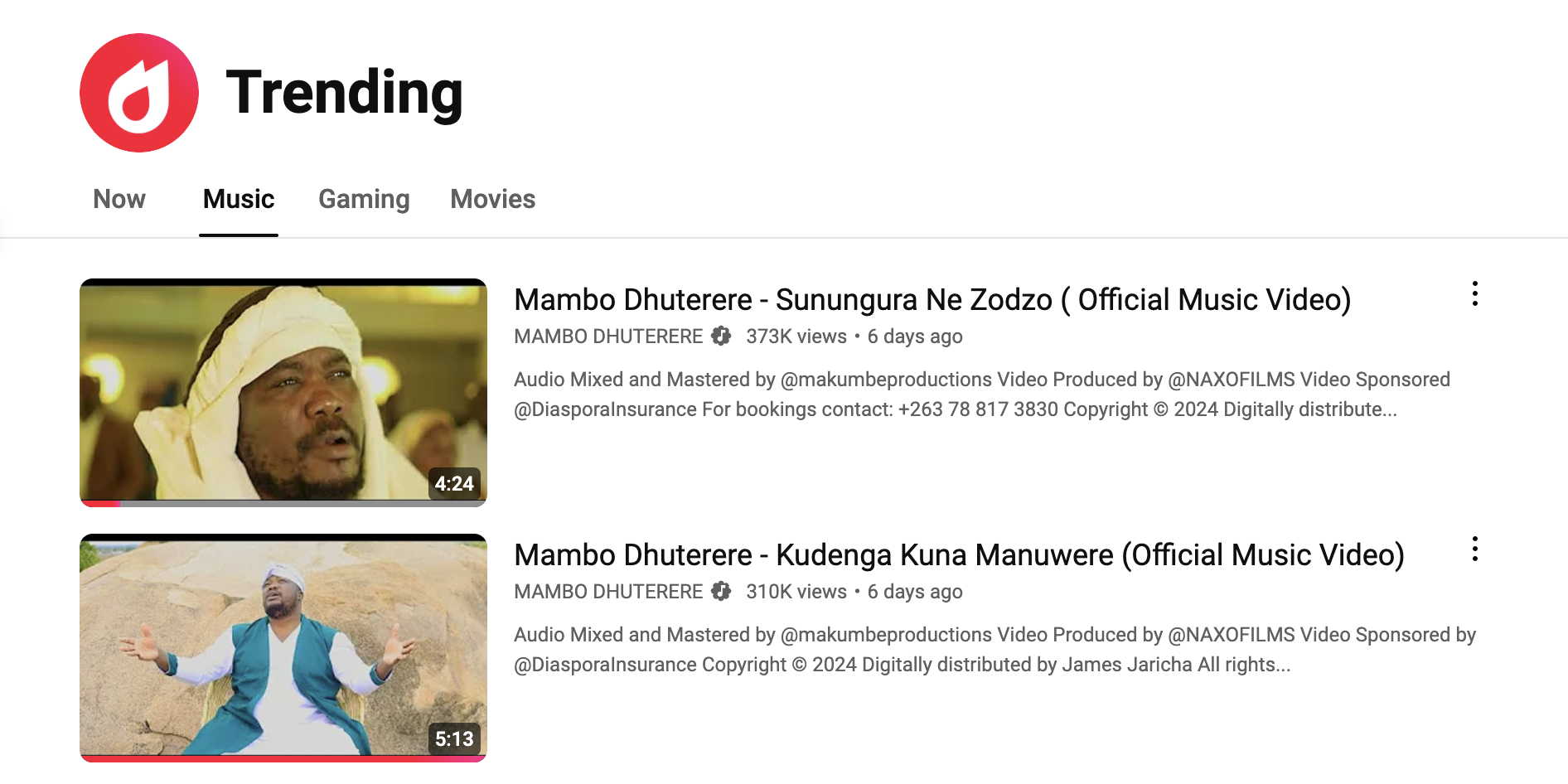Click watch progress bar under first thumbnail

click(x=283, y=503)
